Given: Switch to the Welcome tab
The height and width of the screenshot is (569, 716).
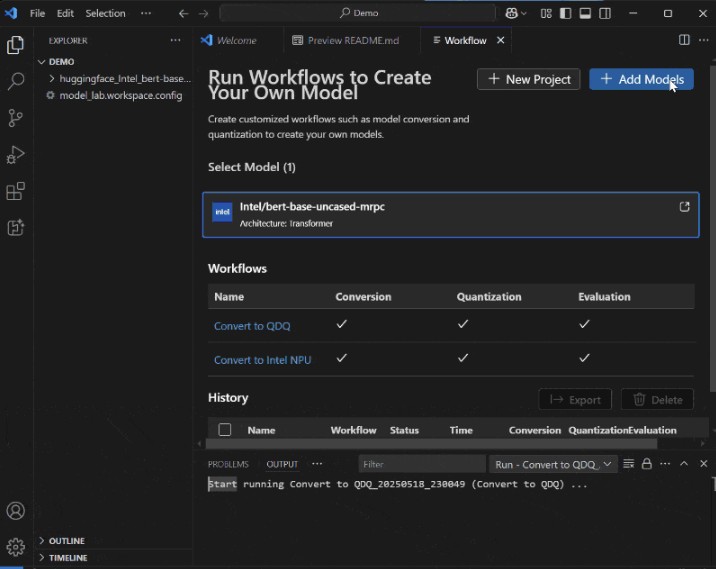Looking at the screenshot, I should click(x=237, y=41).
